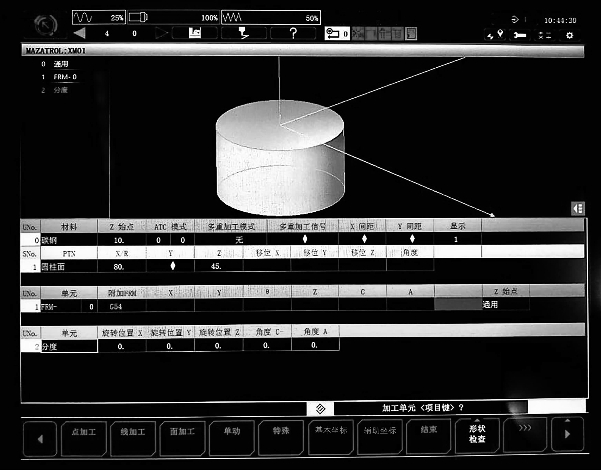
Task: Select tree item 2 分度
Action: coord(55,90)
